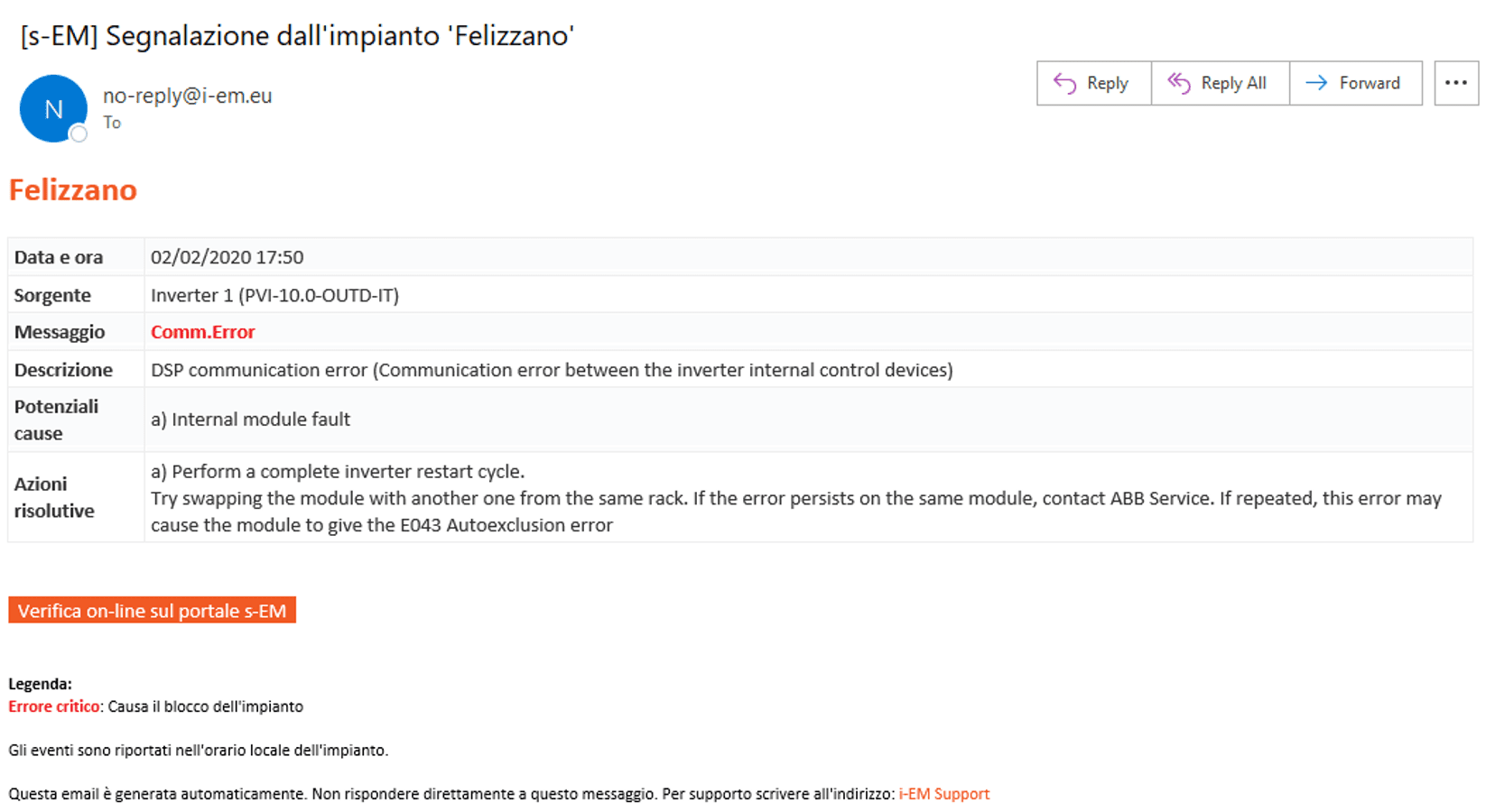Open the i-EM Support link
Image resolution: width=1495 pixels, height=812 pixels.
(944, 794)
